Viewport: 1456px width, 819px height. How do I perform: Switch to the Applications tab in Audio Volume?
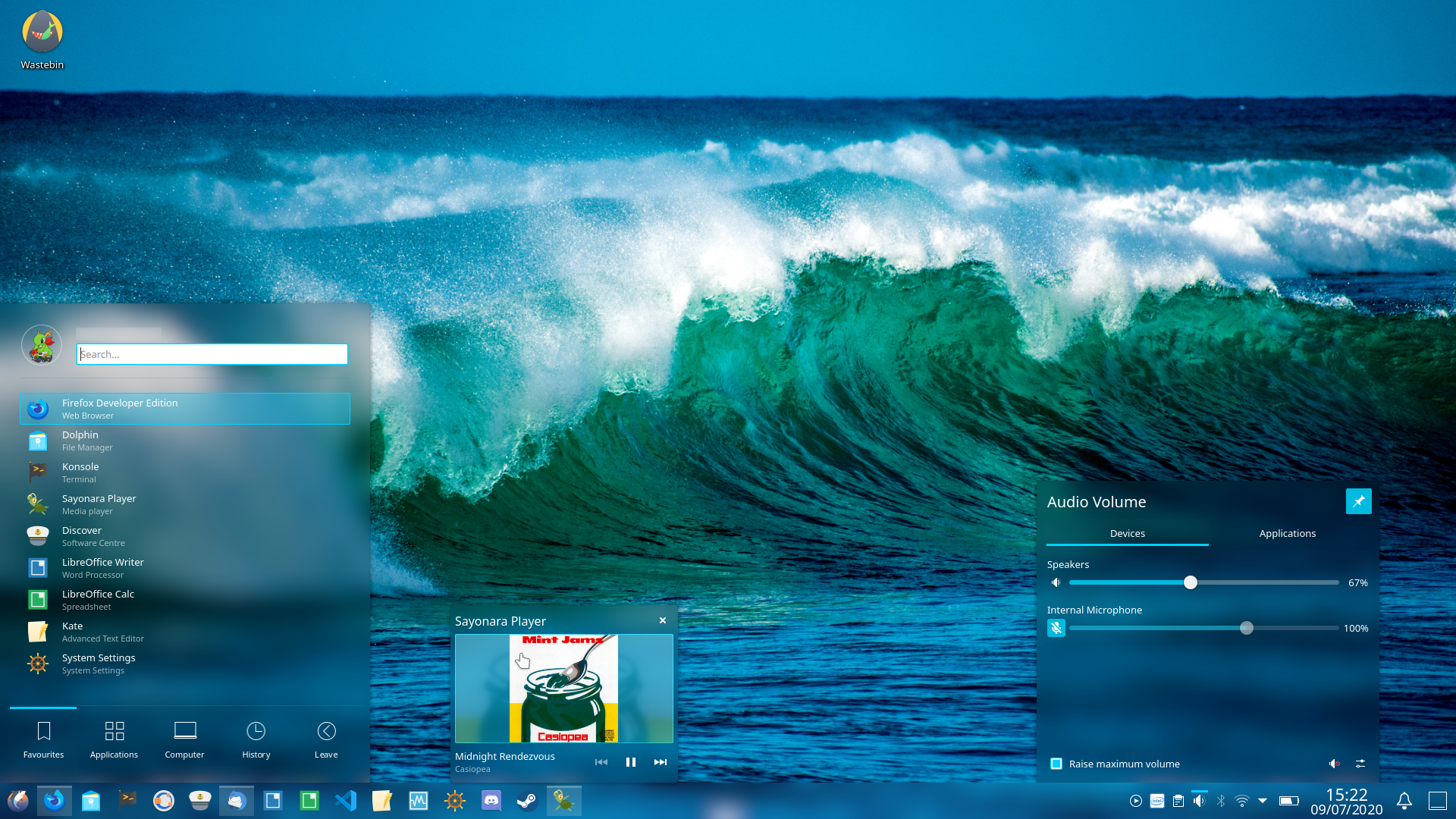click(1288, 534)
